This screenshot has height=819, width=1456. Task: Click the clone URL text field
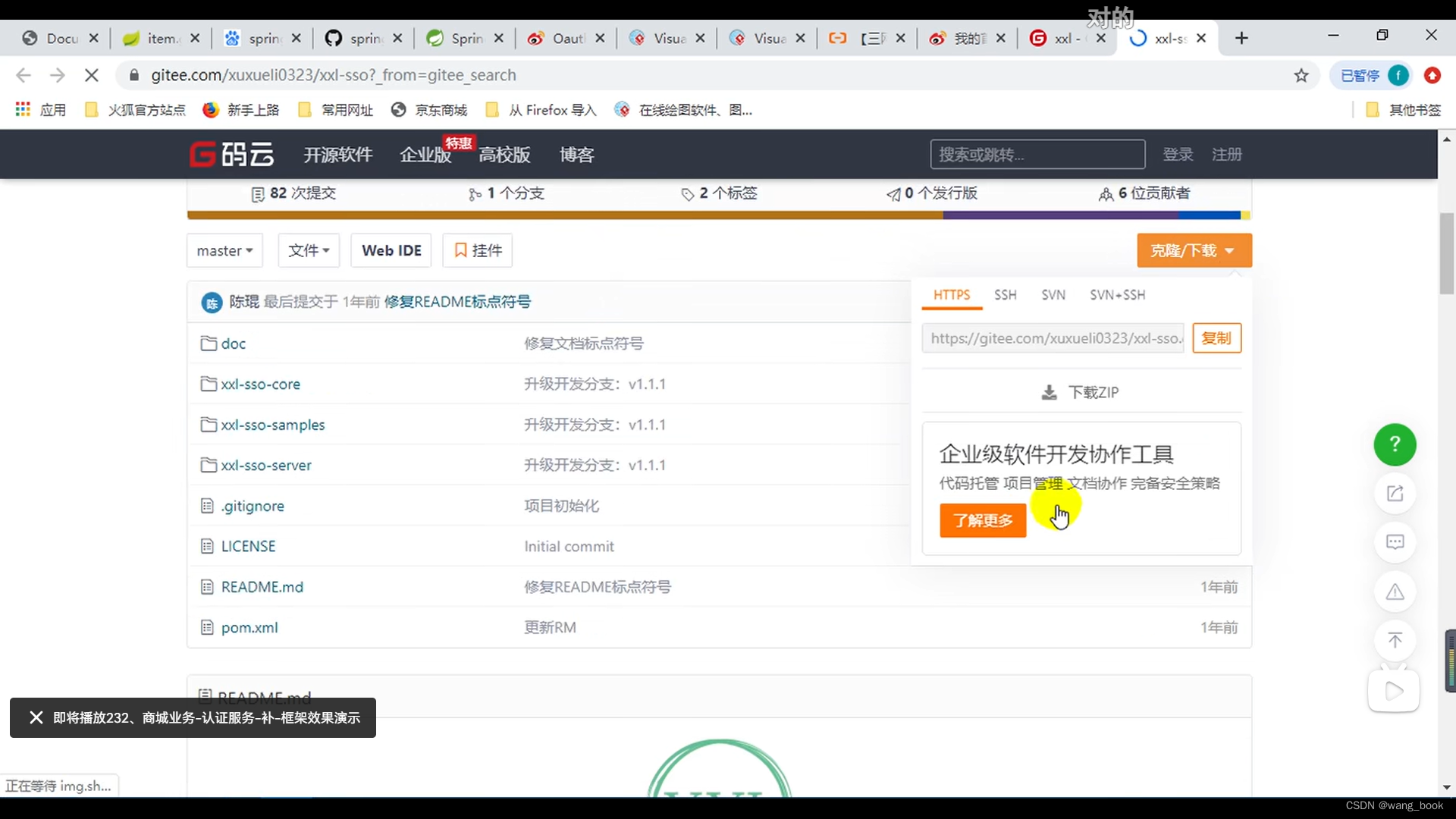(1053, 338)
